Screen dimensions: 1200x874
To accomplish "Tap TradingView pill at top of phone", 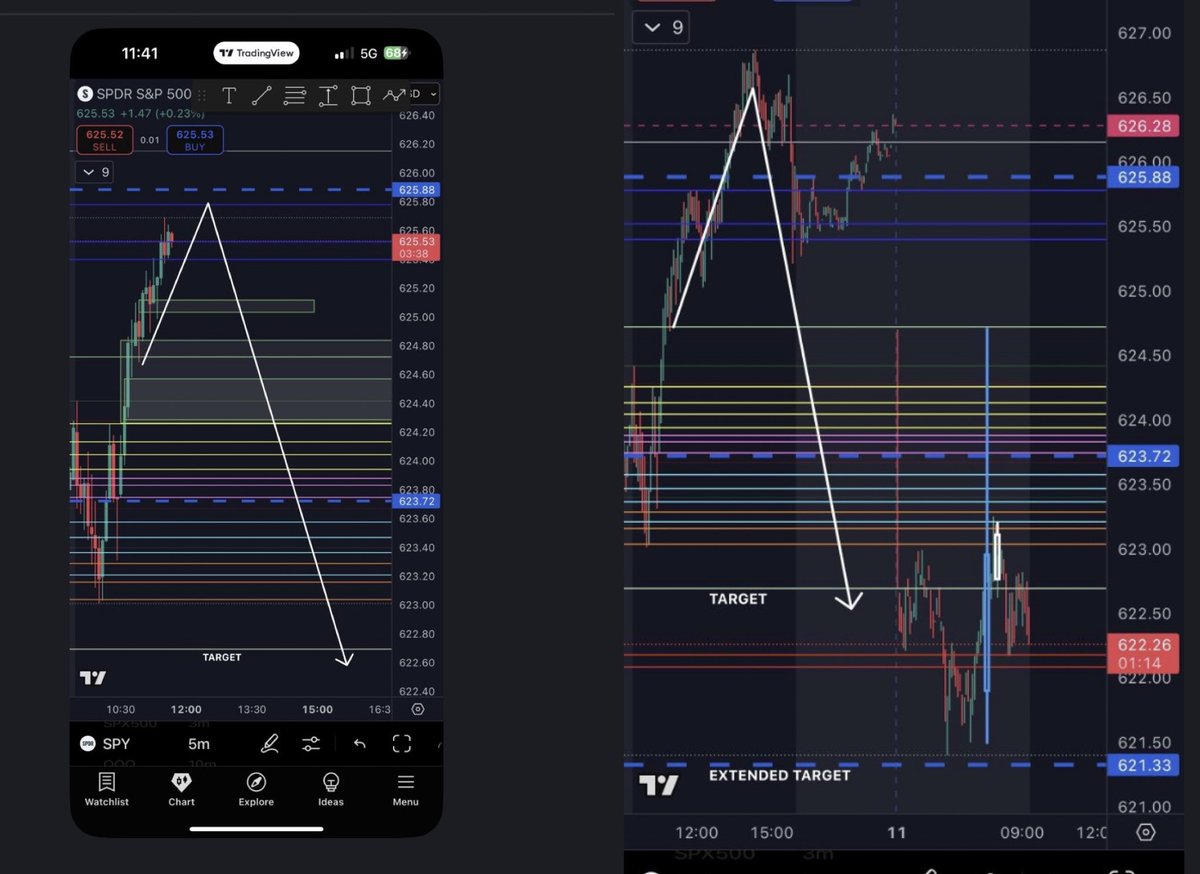I will tap(258, 53).
